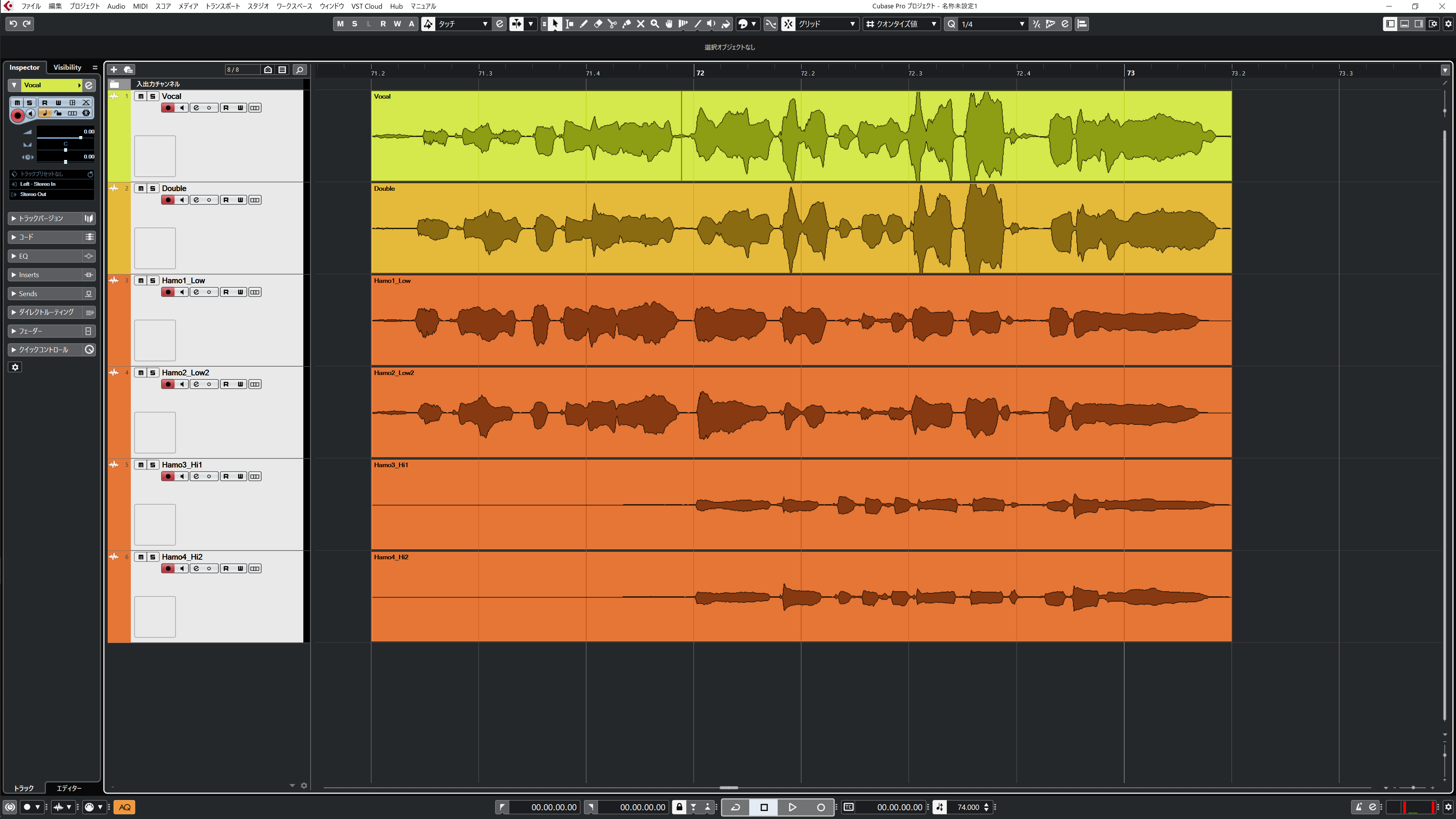The height and width of the screenshot is (819, 1456).
Task: Click the Left - Stereo In input routing
Action: (x=52, y=184)
